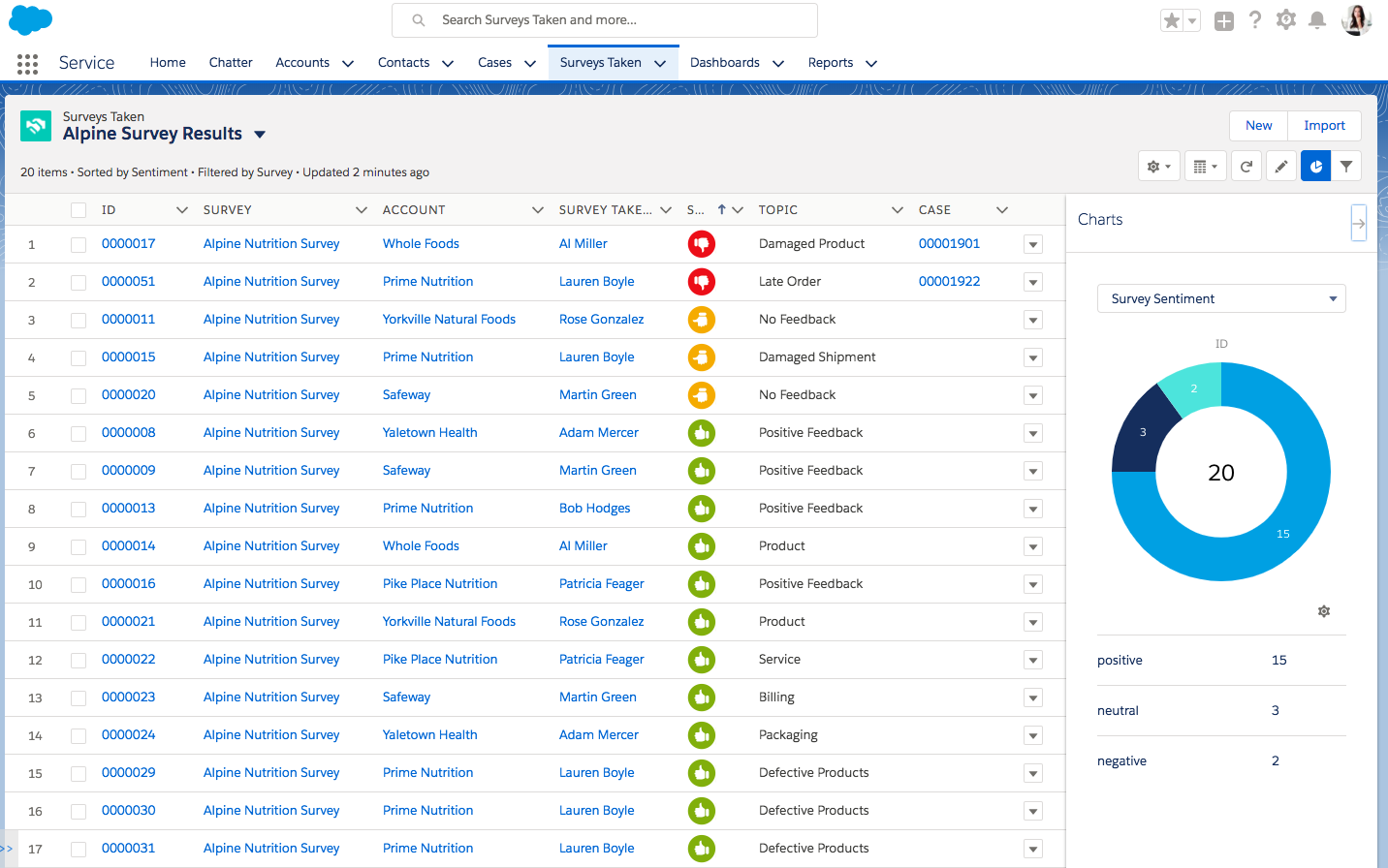Image resolution: width=1388 pixels, height=868 pixels.
Task: Click the negative teal donut segment
Action: point(1193,388)
